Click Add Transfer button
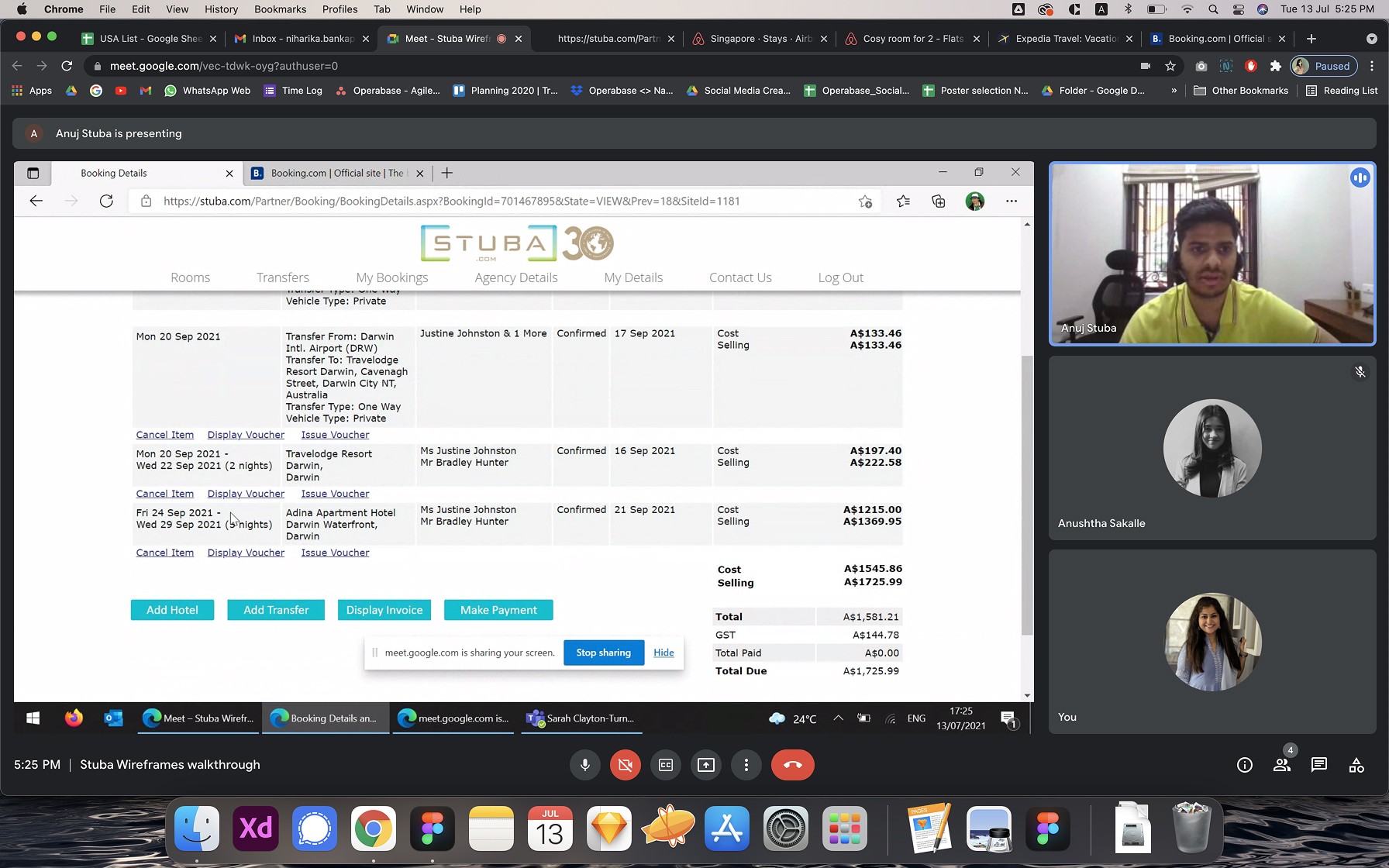This screenshot has height=868, width=1389. pos(276,610)
